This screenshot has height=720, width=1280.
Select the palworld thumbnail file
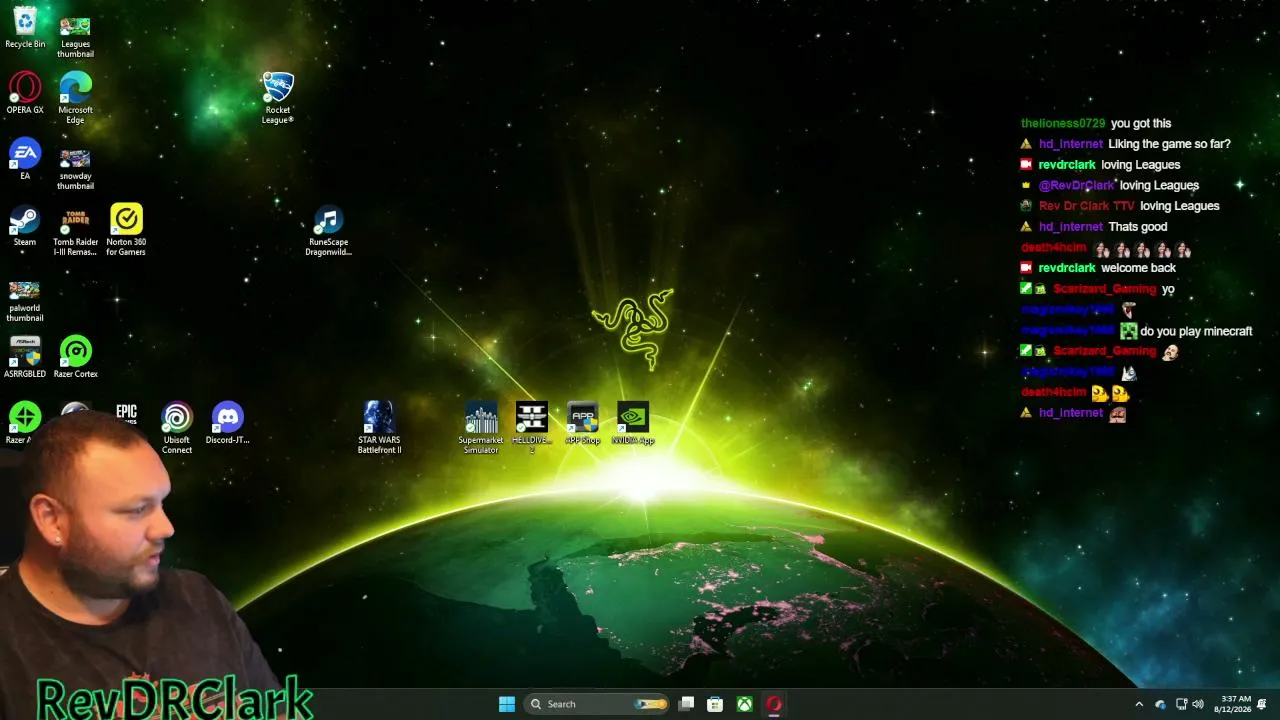coord(25,300)
